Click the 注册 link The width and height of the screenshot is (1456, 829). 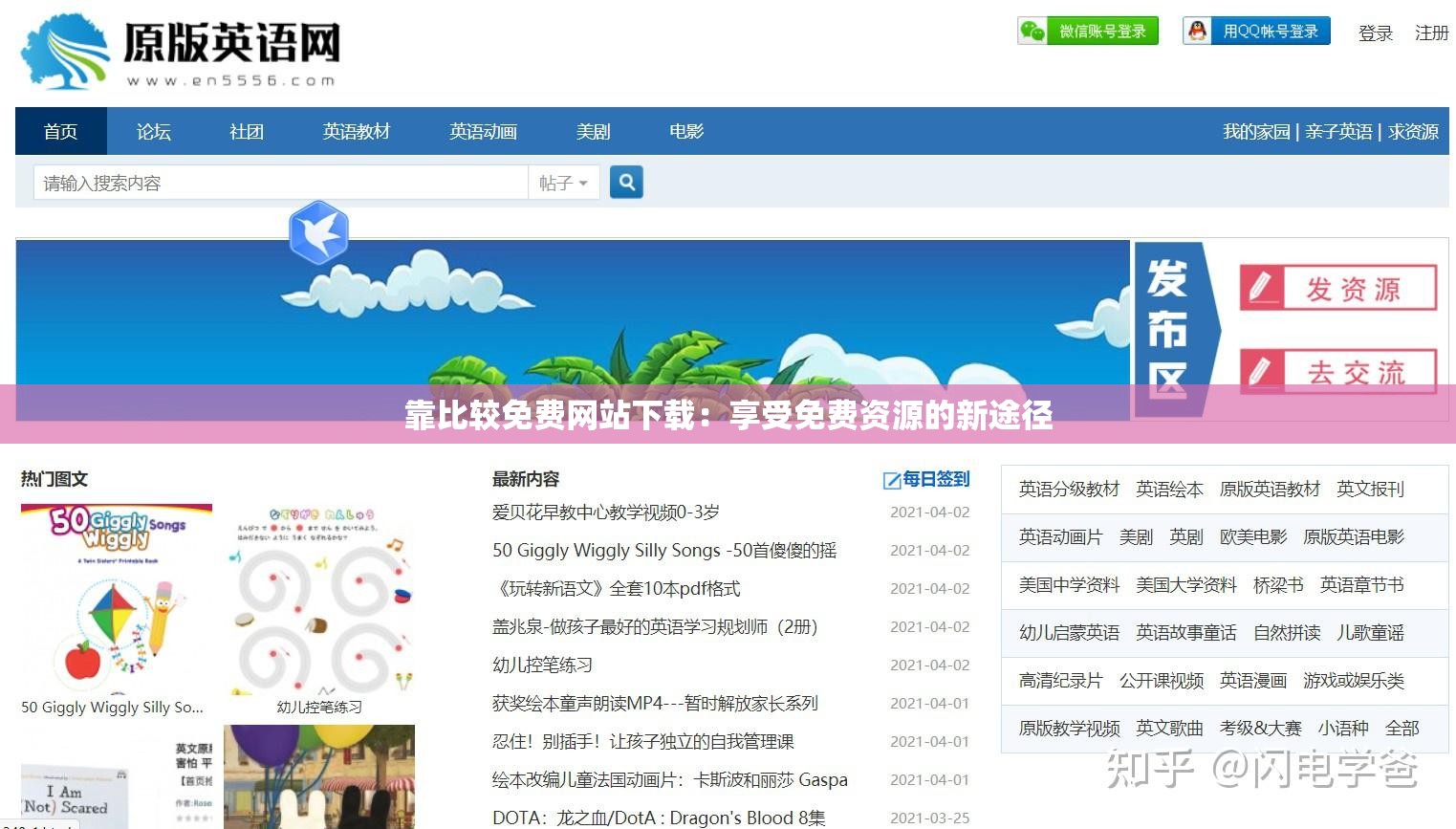pyautogui.click(x=1432, y=33)
